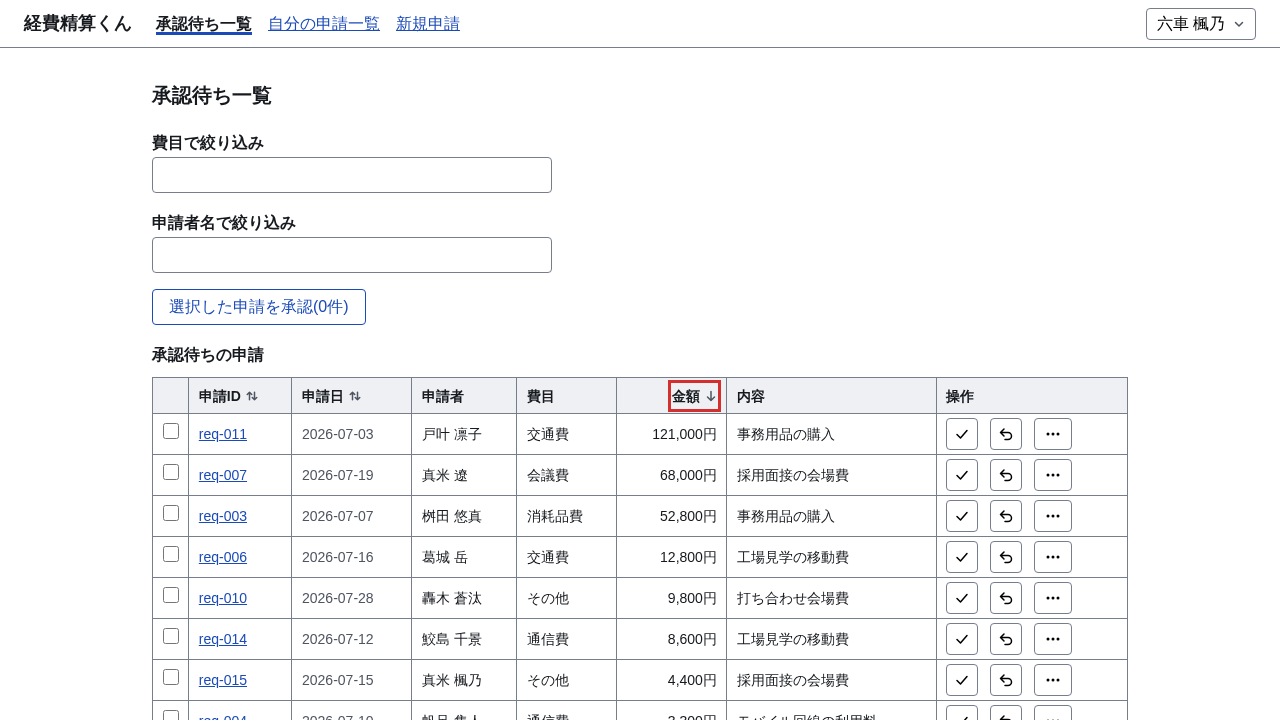
Task: Switch to the 承認待ち一覧 tab
Action: [204, 24]
